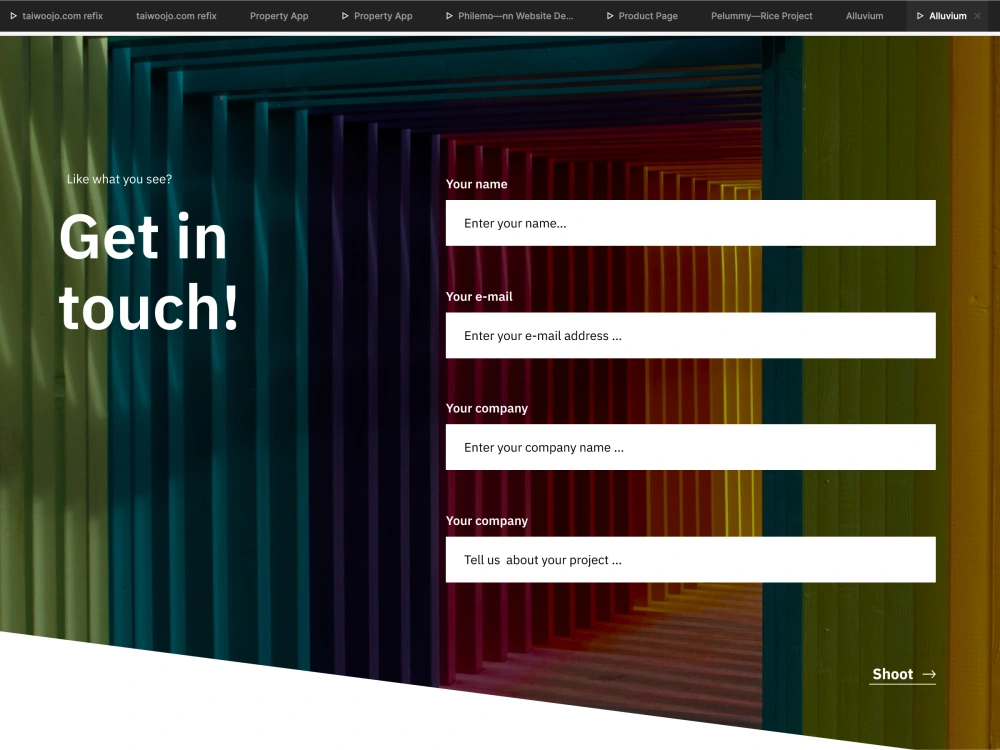1000x750 pixels.
Task: Click the play icon on the Product Page tab
Action: 610,15
